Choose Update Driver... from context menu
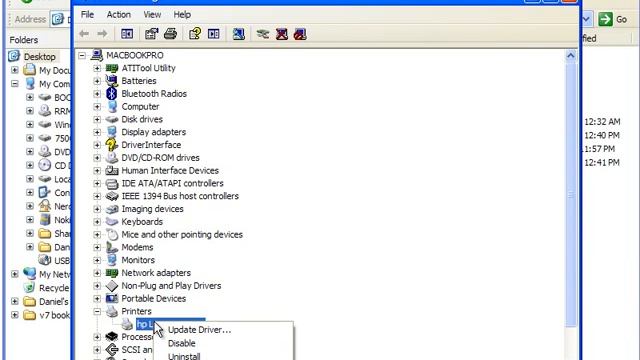Screen dimensions: 640x360 [x=200, y=330]
